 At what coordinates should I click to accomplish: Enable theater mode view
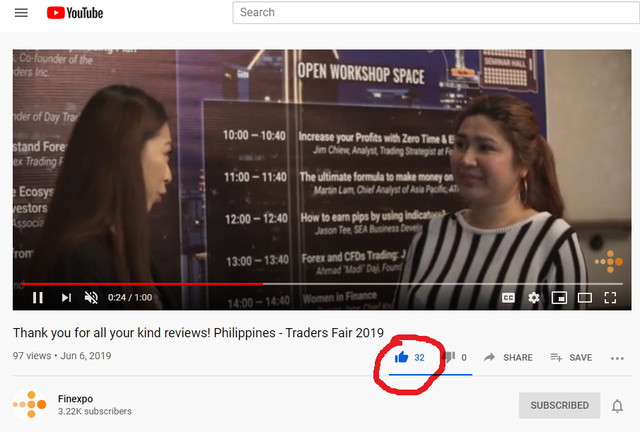584,298
